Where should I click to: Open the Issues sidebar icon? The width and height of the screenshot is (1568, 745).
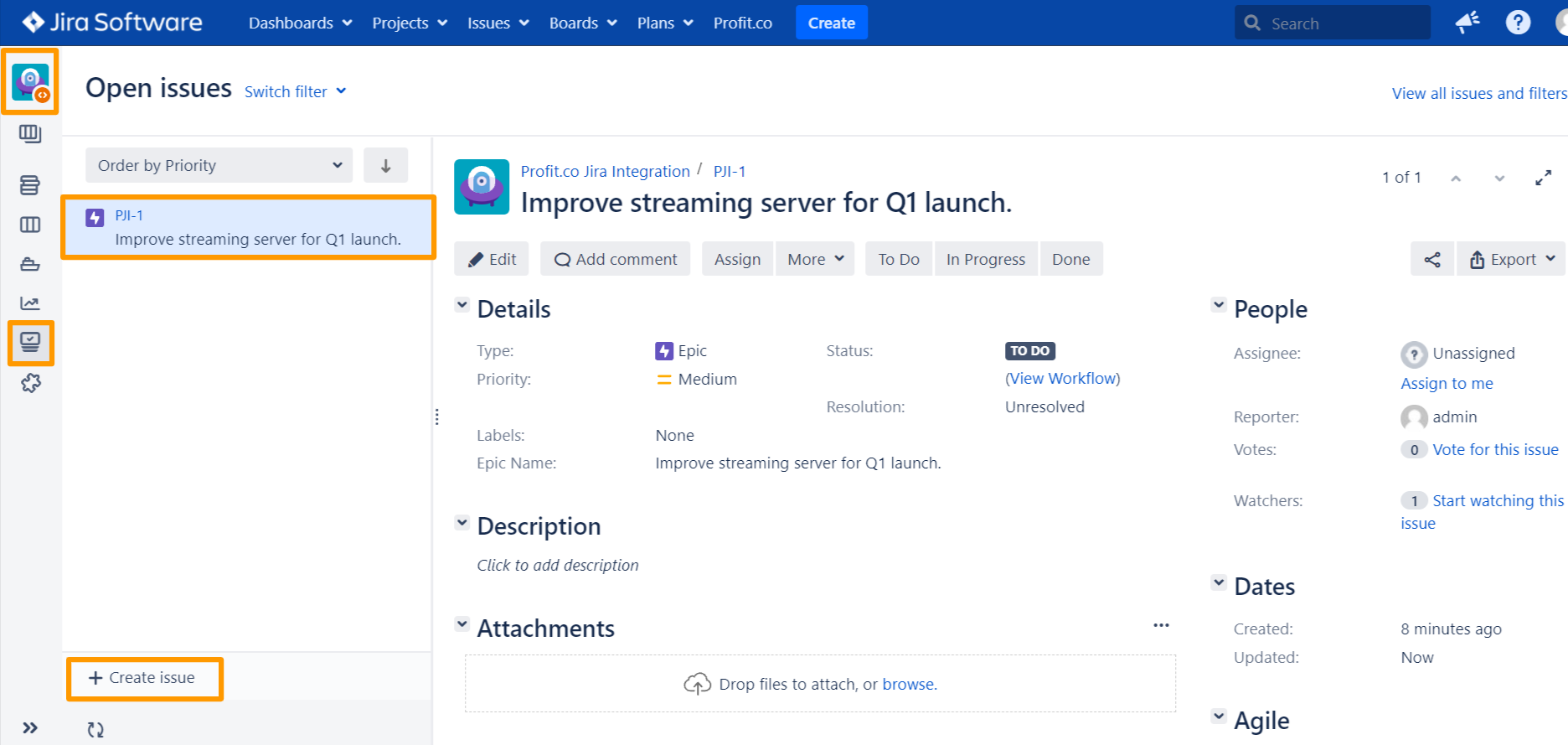[x=30, y=343]
